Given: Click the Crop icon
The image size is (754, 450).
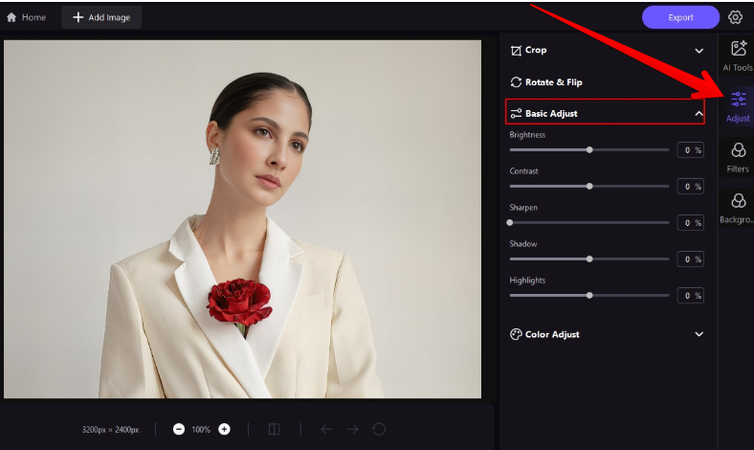Looking at the screenshot, I should coord(516,50).
